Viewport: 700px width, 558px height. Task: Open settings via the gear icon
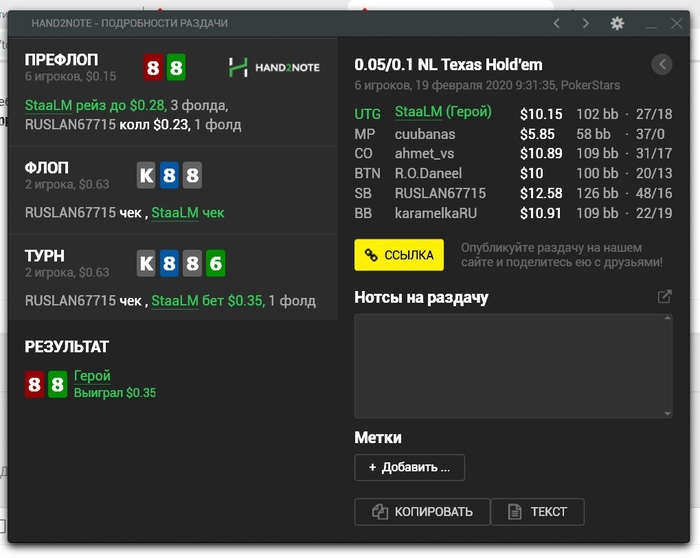[x=617, y=23]
